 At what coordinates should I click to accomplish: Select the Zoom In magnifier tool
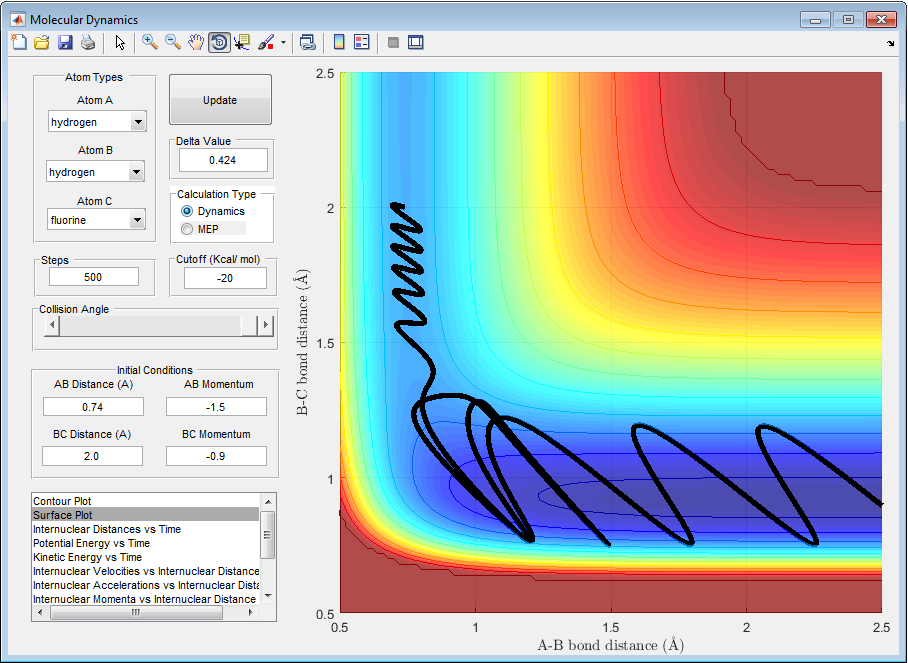pyautogui.click(x=150, y=42)
